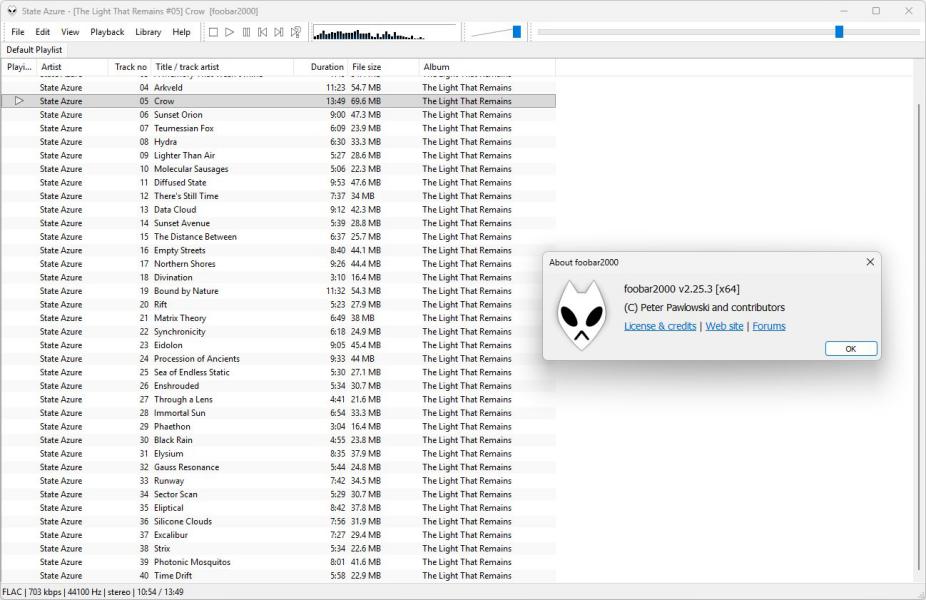This screenshot has height=600, width=926.
Task: Click the seekbar position handle
Action: tap(839, 32)
